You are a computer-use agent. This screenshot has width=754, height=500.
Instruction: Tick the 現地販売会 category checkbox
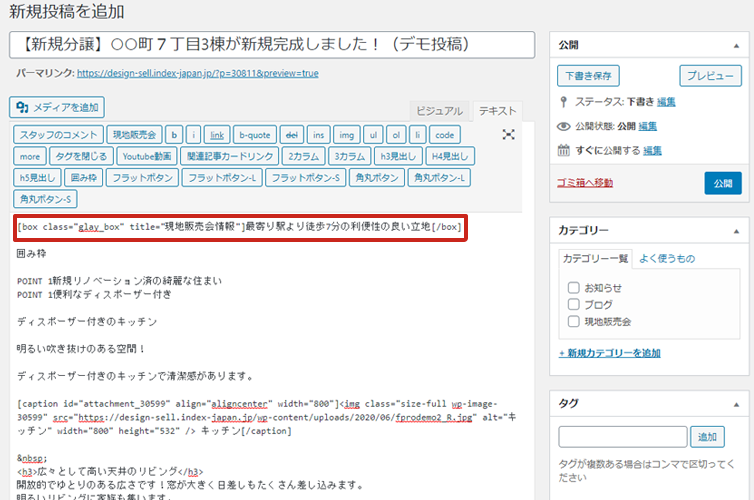point(574,321)
